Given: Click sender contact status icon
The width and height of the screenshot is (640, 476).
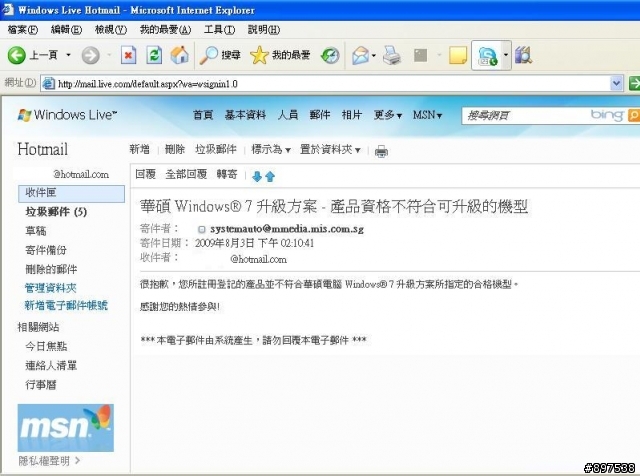Looking at the screenshot, I should click(202, 229).
